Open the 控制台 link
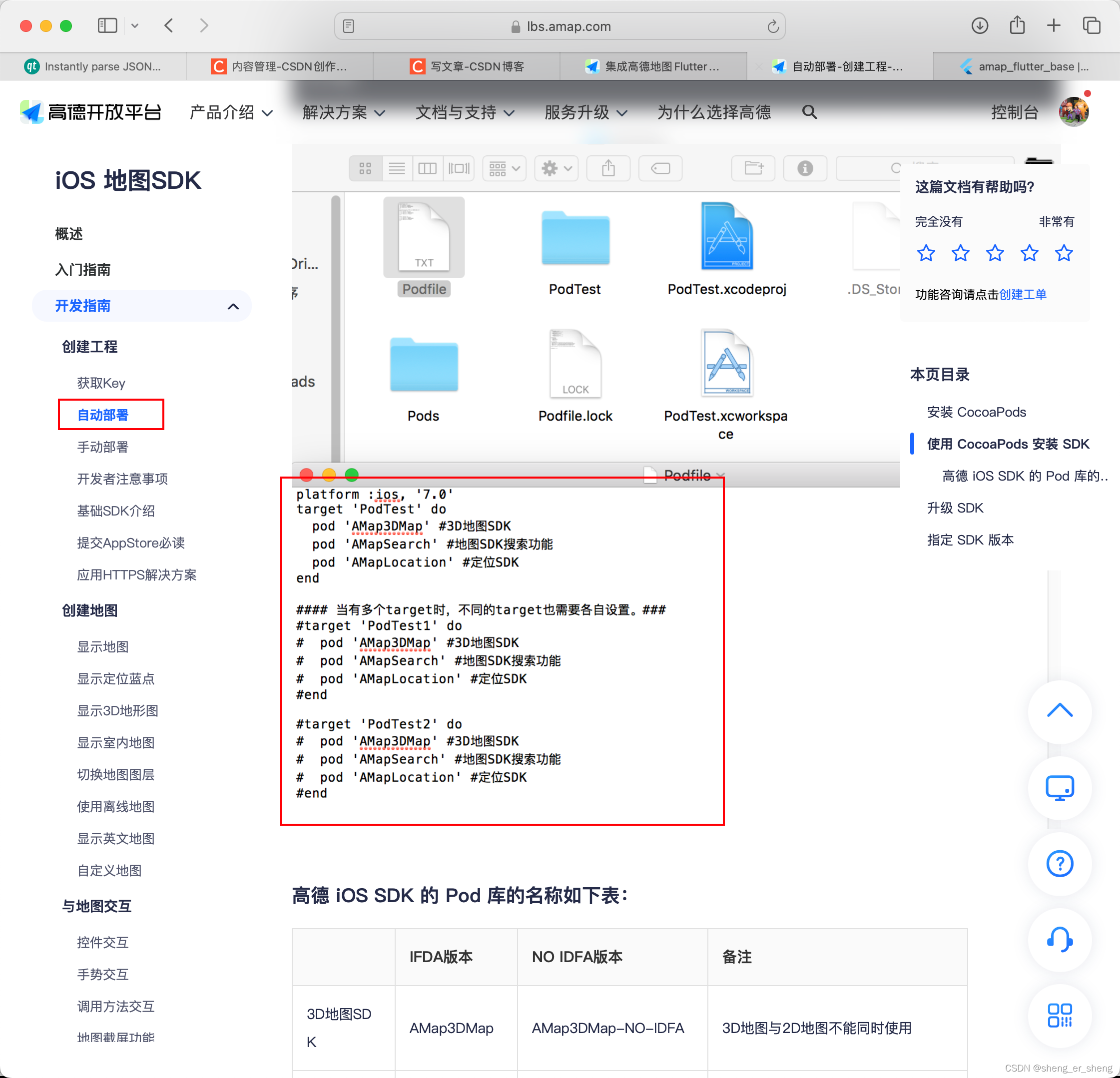This screenshot has width=1120, height=1078. point(1014,112)
